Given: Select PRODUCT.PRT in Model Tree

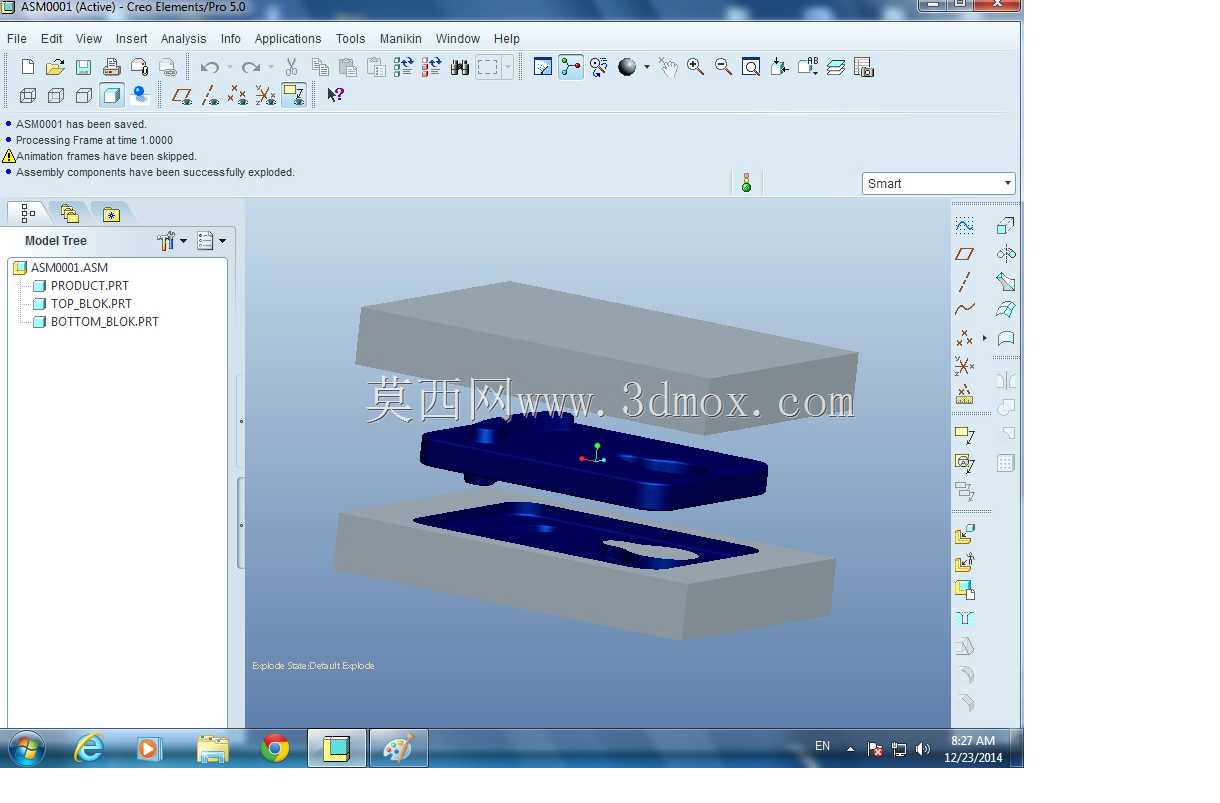Looking at the screenshot, I should (90, 286).
